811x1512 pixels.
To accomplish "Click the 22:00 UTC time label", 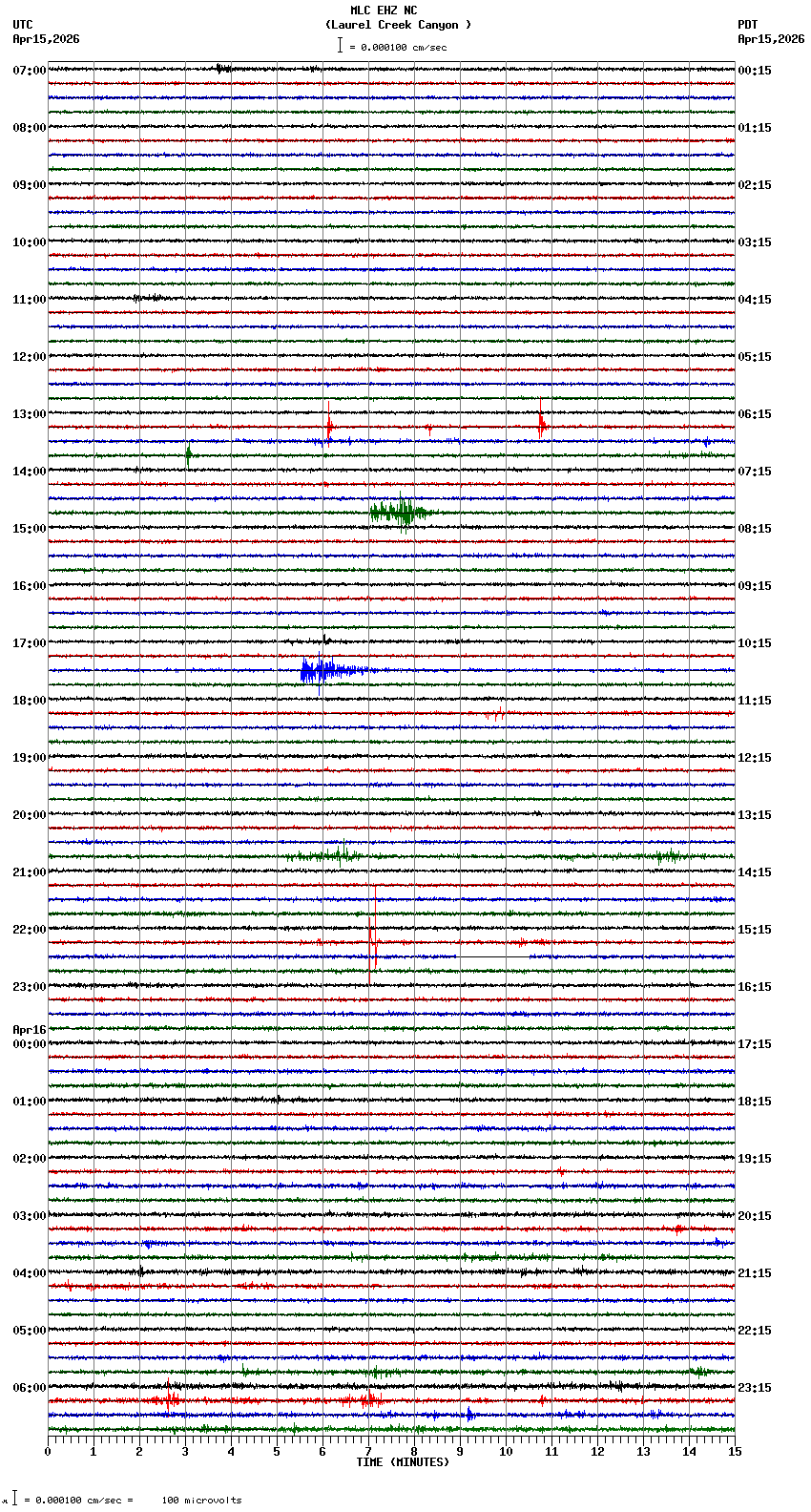I will pos(30,930).
